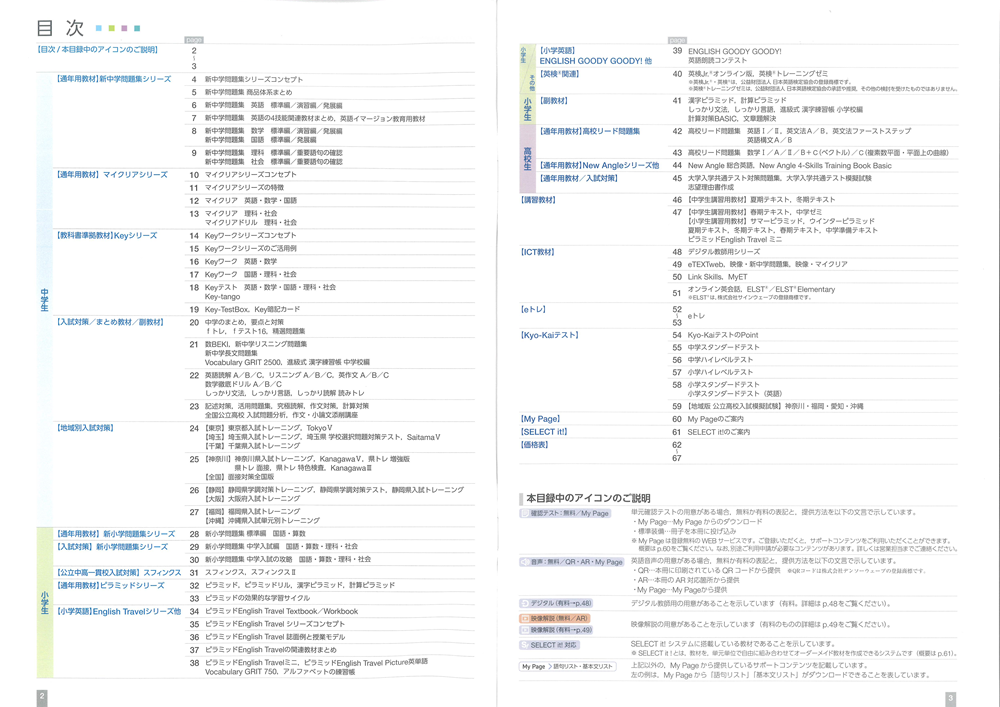Click the 音声：無料／QR・AR・My Page icon badge

[572, 562]
